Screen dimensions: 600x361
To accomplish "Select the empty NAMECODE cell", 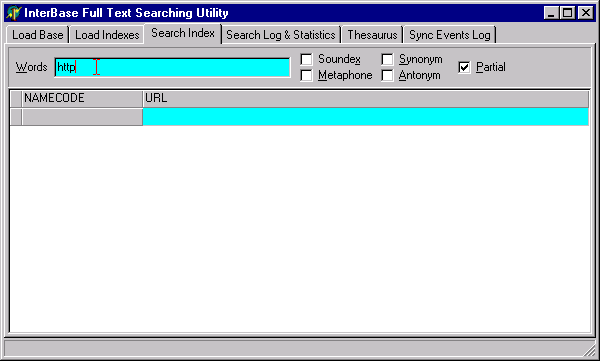I will click(82, 116).
